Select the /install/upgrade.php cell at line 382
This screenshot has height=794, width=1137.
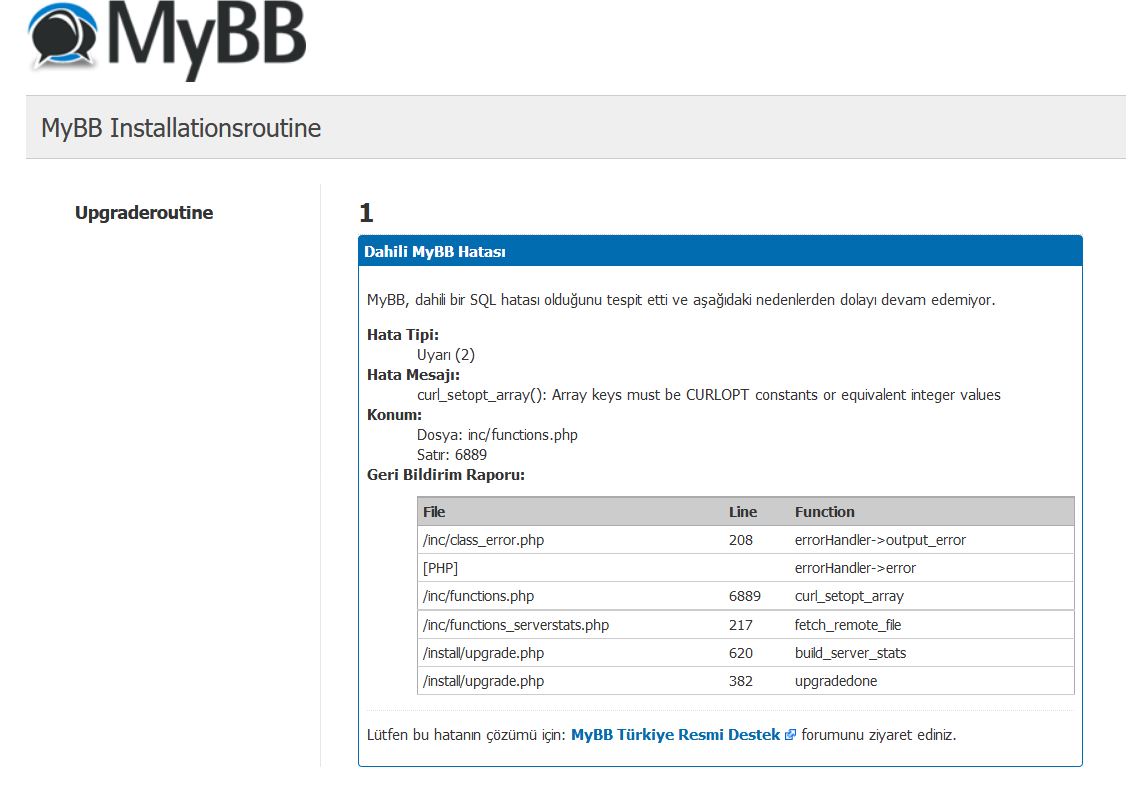pos(484,681)
